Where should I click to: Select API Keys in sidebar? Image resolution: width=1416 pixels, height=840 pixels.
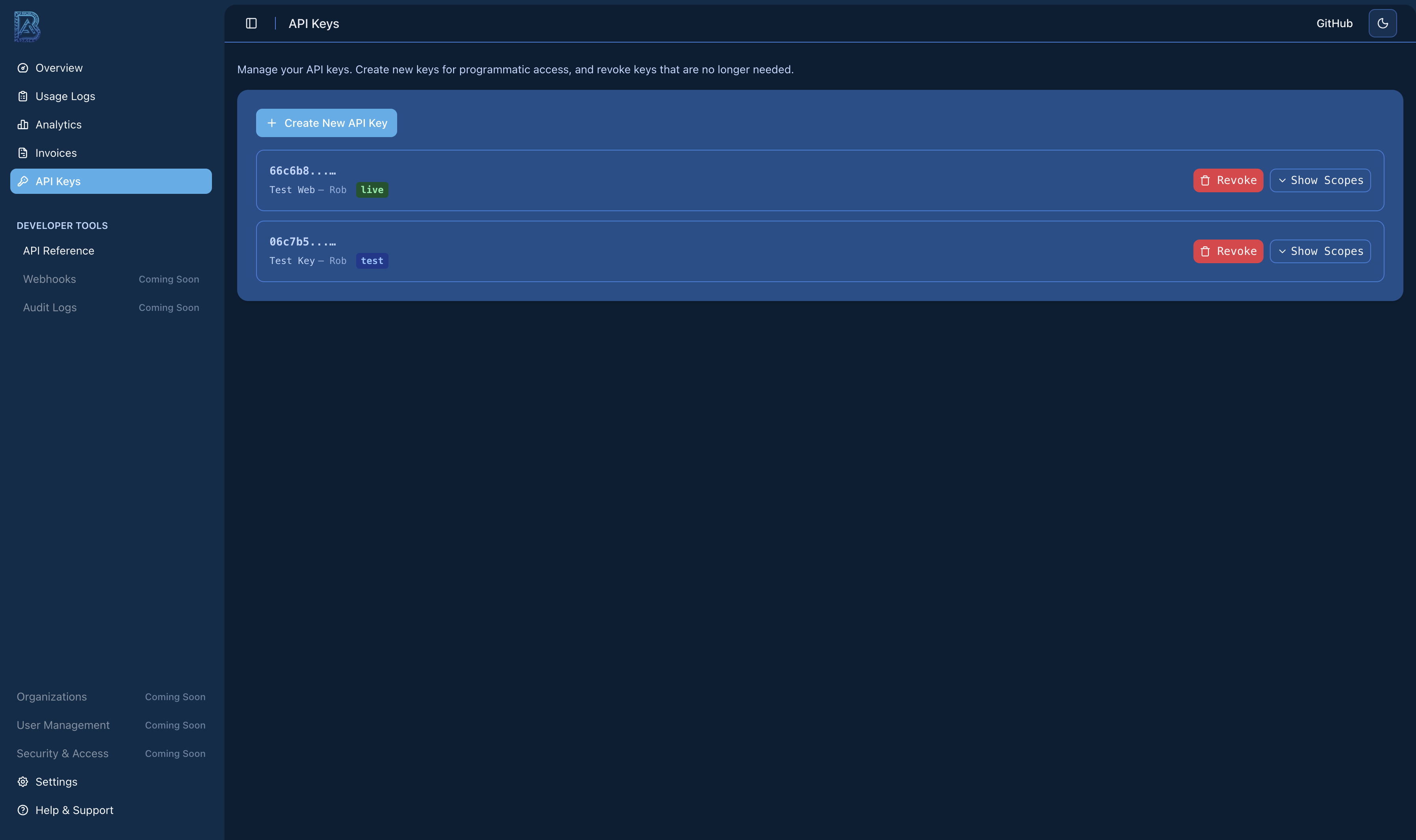[x=111, y=181]
